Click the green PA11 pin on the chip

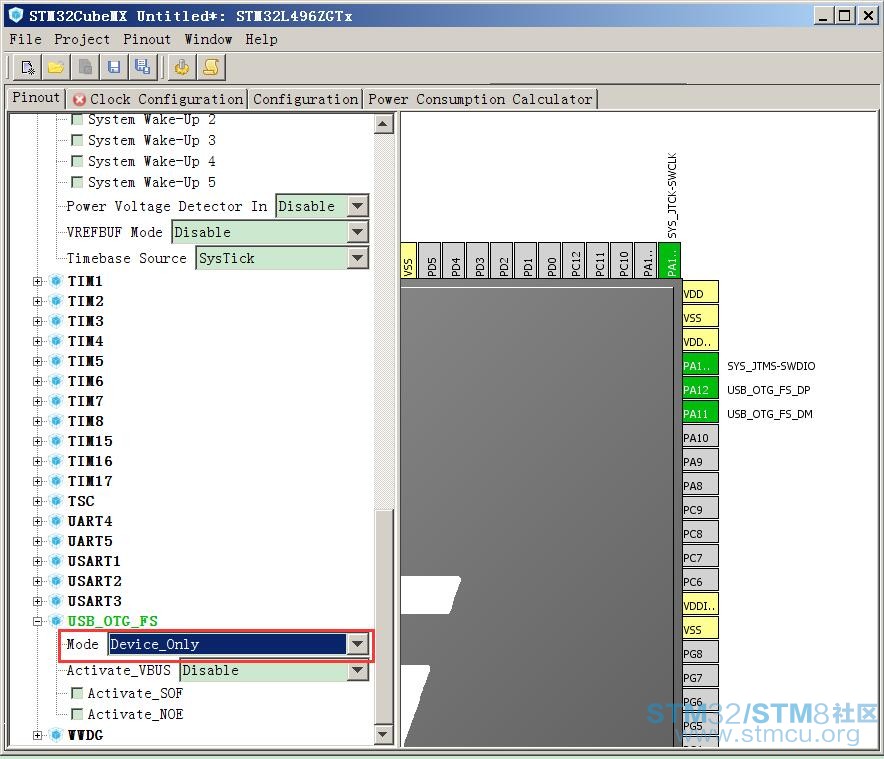pos(700,413)
